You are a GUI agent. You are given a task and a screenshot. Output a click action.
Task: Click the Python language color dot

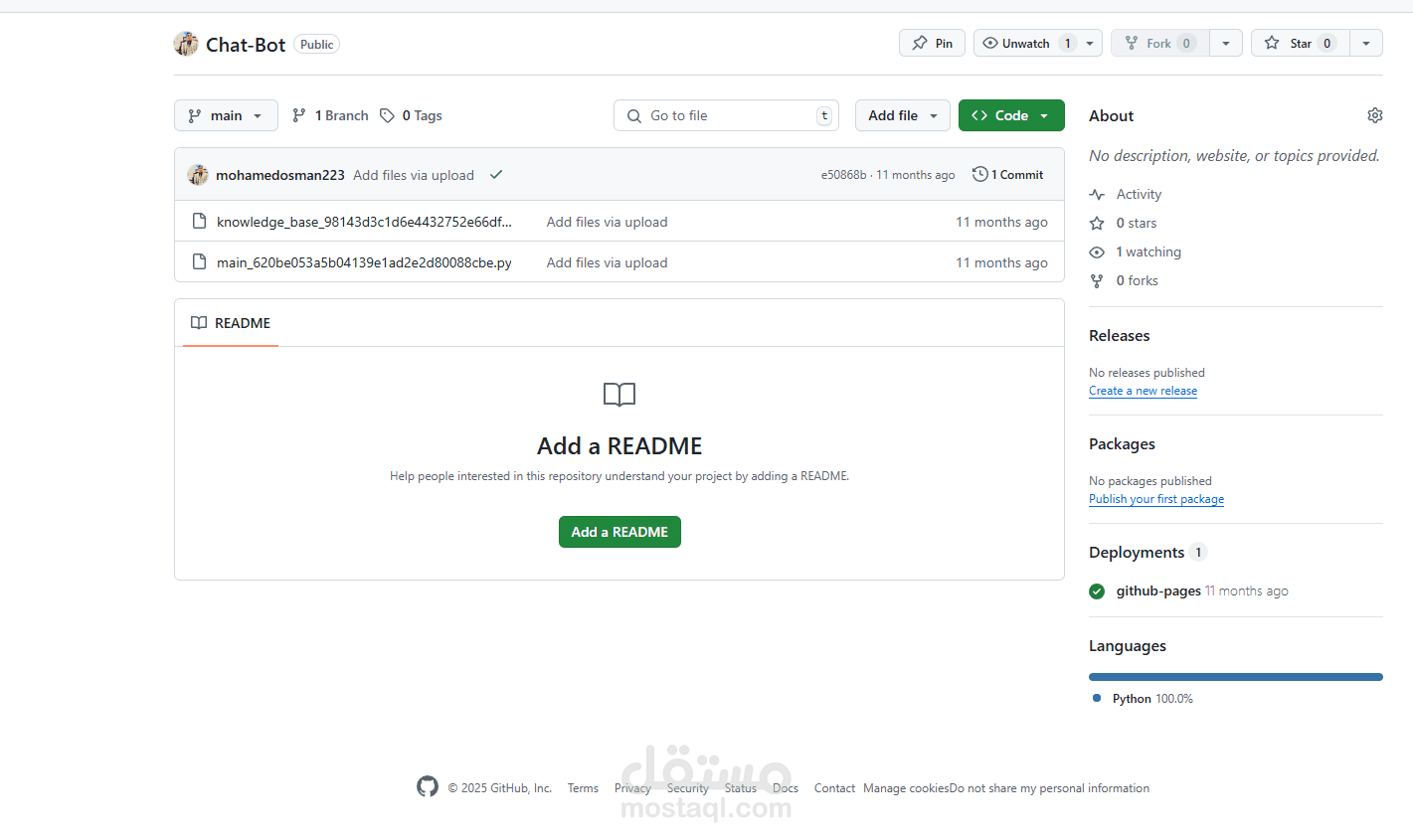coord(1097,698)
